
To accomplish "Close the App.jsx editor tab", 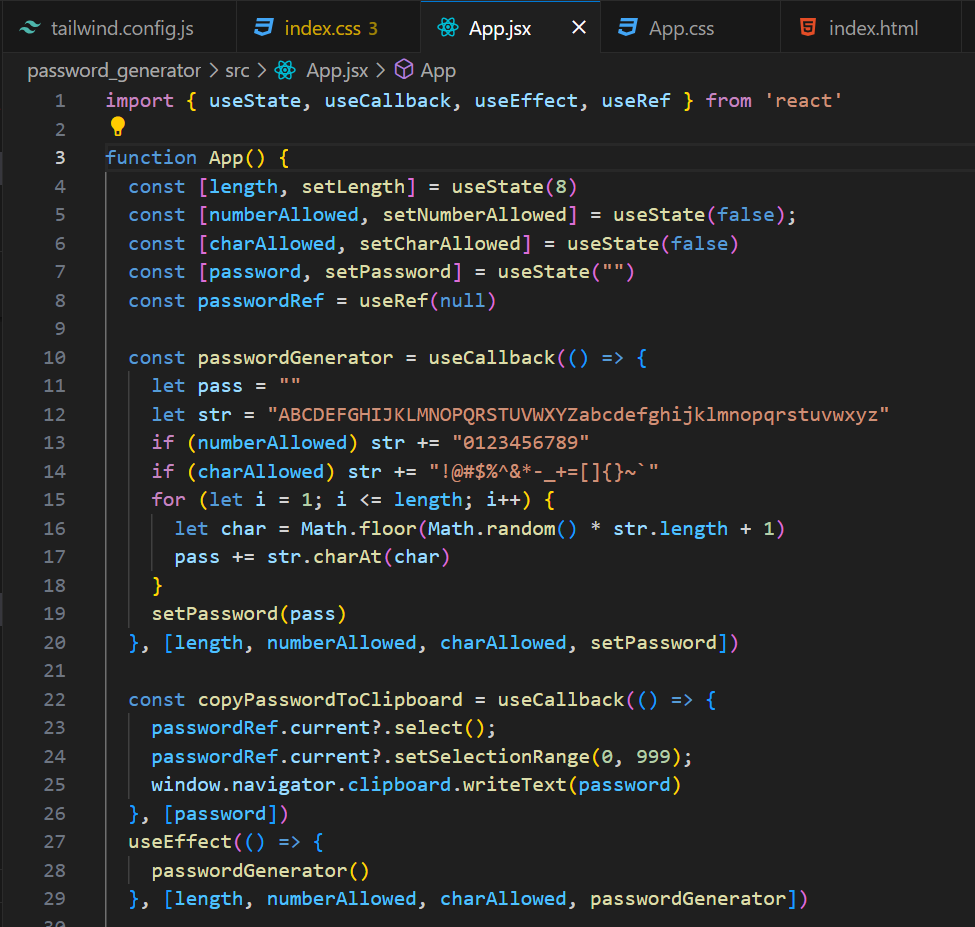I will (579, 28).
